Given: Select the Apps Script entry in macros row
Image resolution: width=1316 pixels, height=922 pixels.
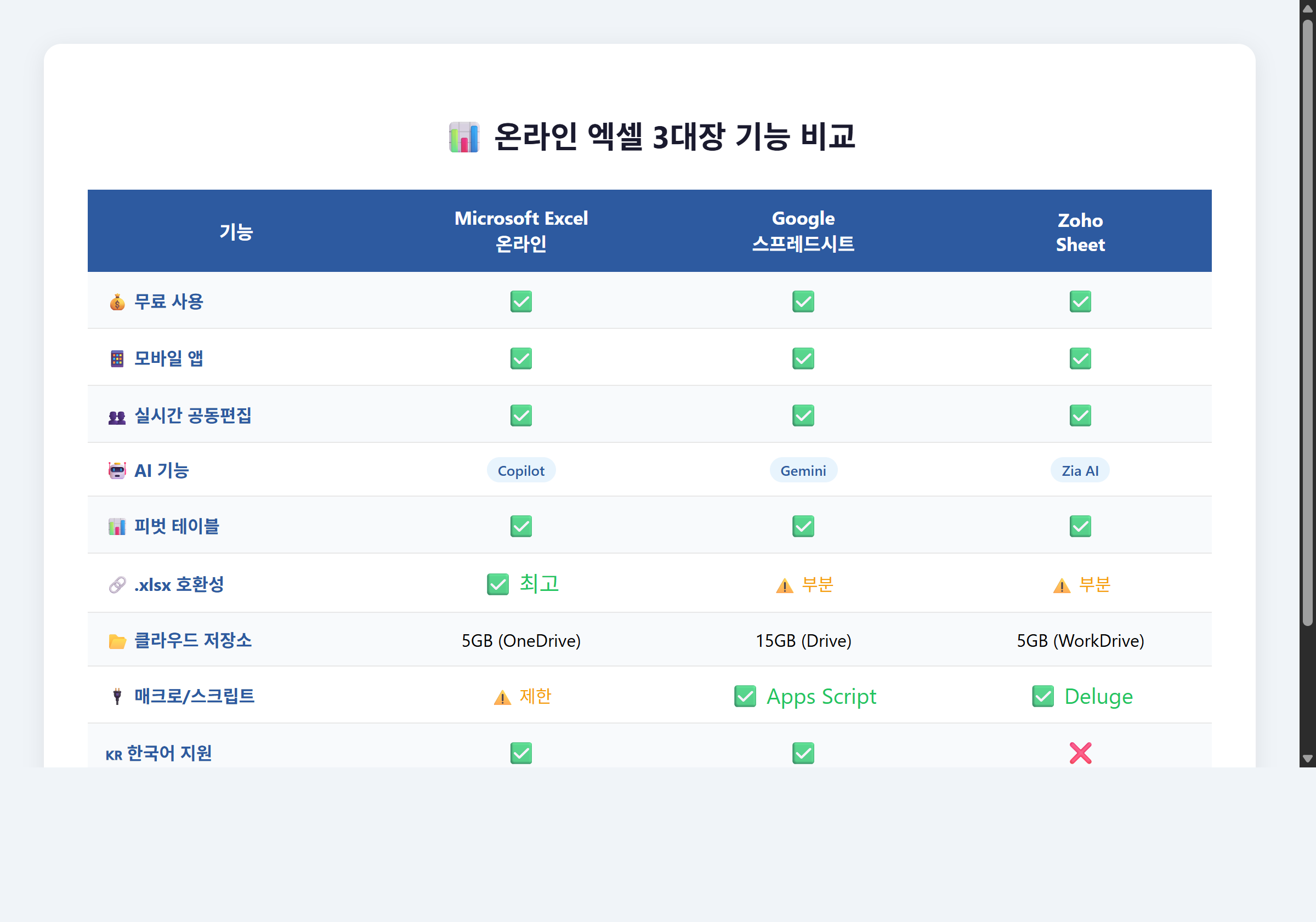Looking at the screenshot, I should coord(805,696).
